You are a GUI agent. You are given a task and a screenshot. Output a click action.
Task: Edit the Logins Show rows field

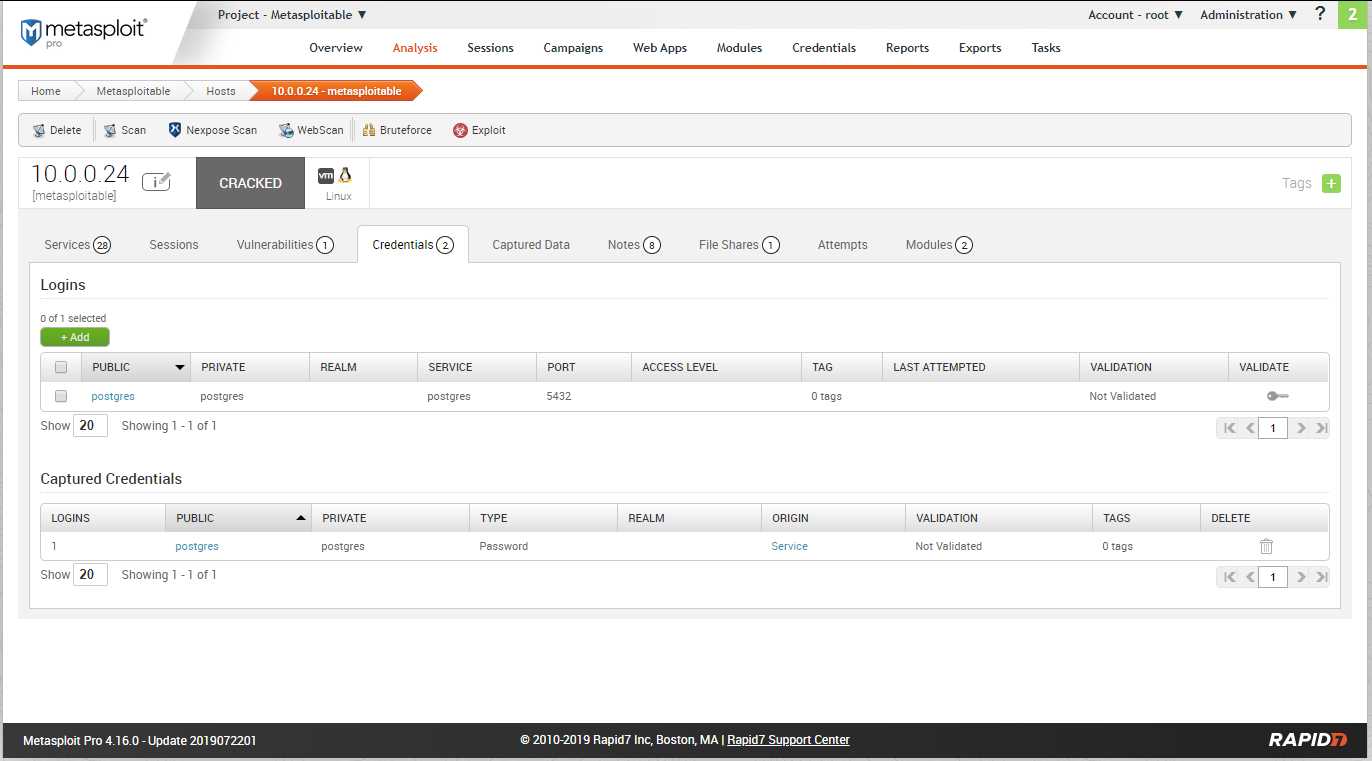pyautogui.click(x=90, y=426)
